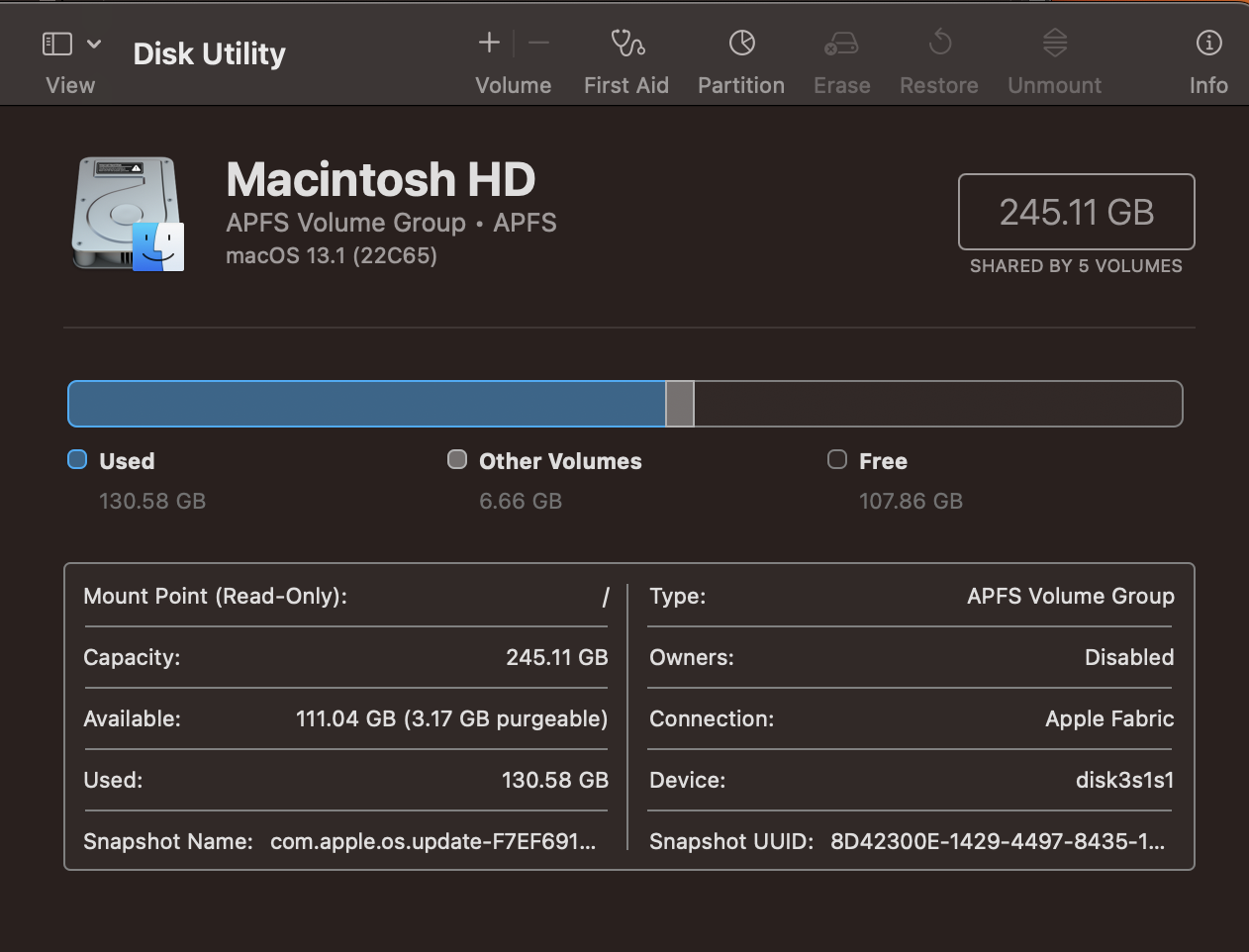Screen dimensions: 1249x952
Task: Click the Erase disk icon
Action: (841, 43)
